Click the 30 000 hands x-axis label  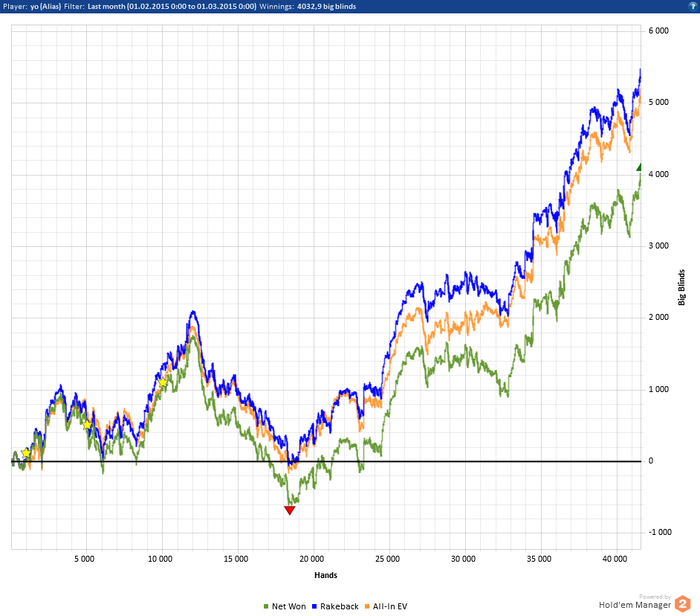pos(463,559)
